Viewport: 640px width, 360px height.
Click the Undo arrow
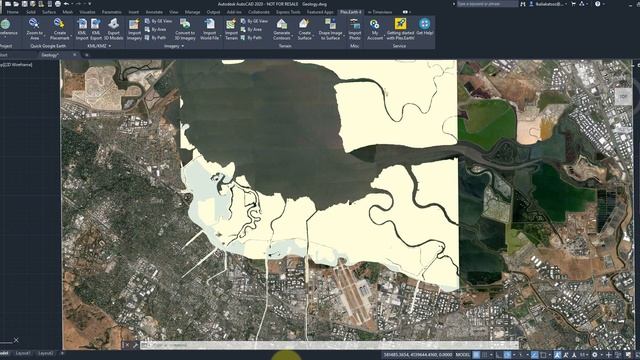point(66,4)
